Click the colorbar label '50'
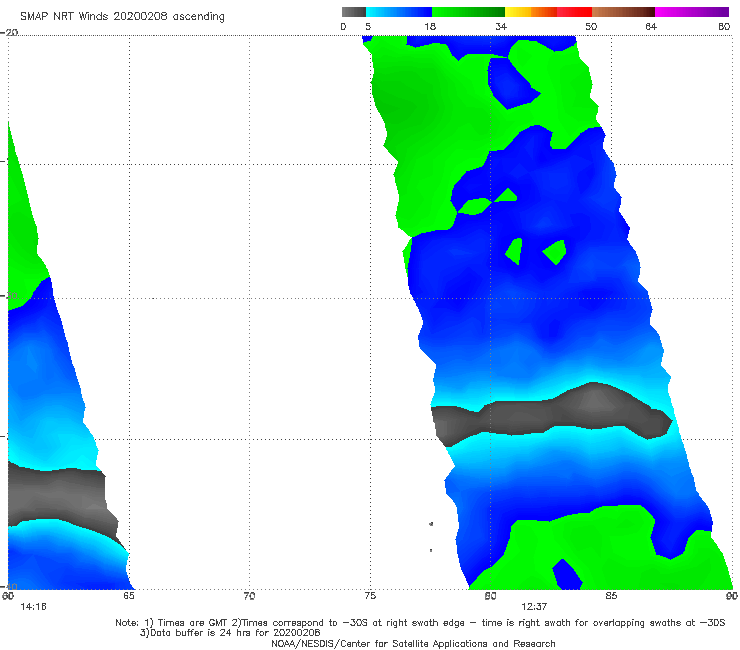Image resolution: width=740 pixels, height=650 pixels. (591, 26)
